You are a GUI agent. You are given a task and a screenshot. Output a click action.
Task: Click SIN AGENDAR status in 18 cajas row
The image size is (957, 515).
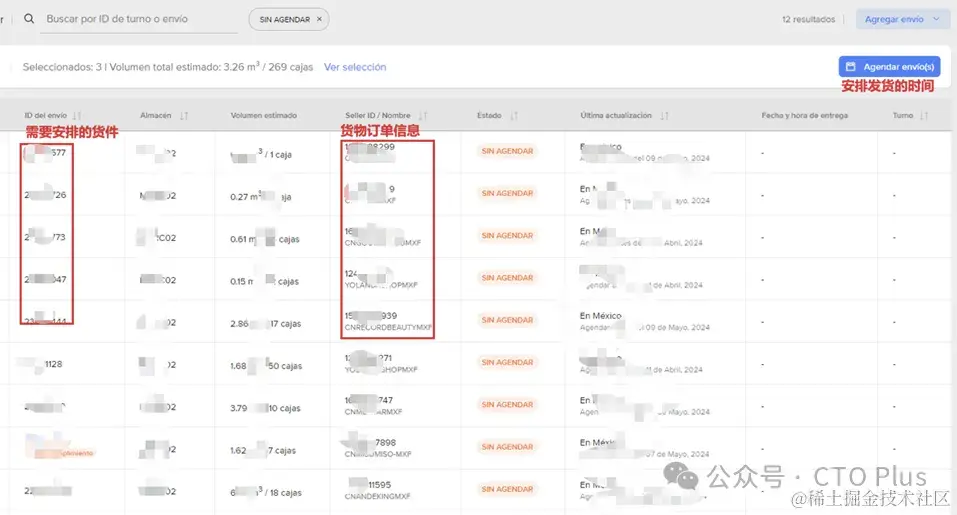click(x=507, y=489)
